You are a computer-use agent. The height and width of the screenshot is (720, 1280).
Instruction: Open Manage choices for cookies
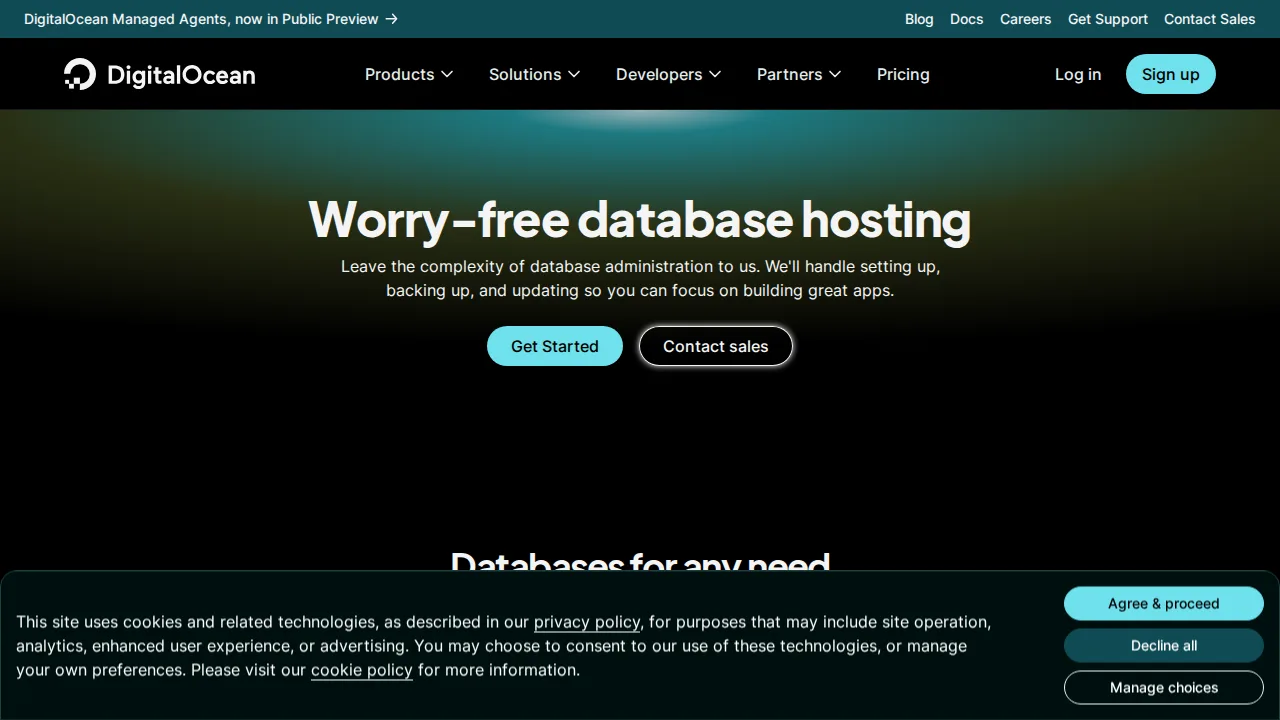click(1164, 687)
